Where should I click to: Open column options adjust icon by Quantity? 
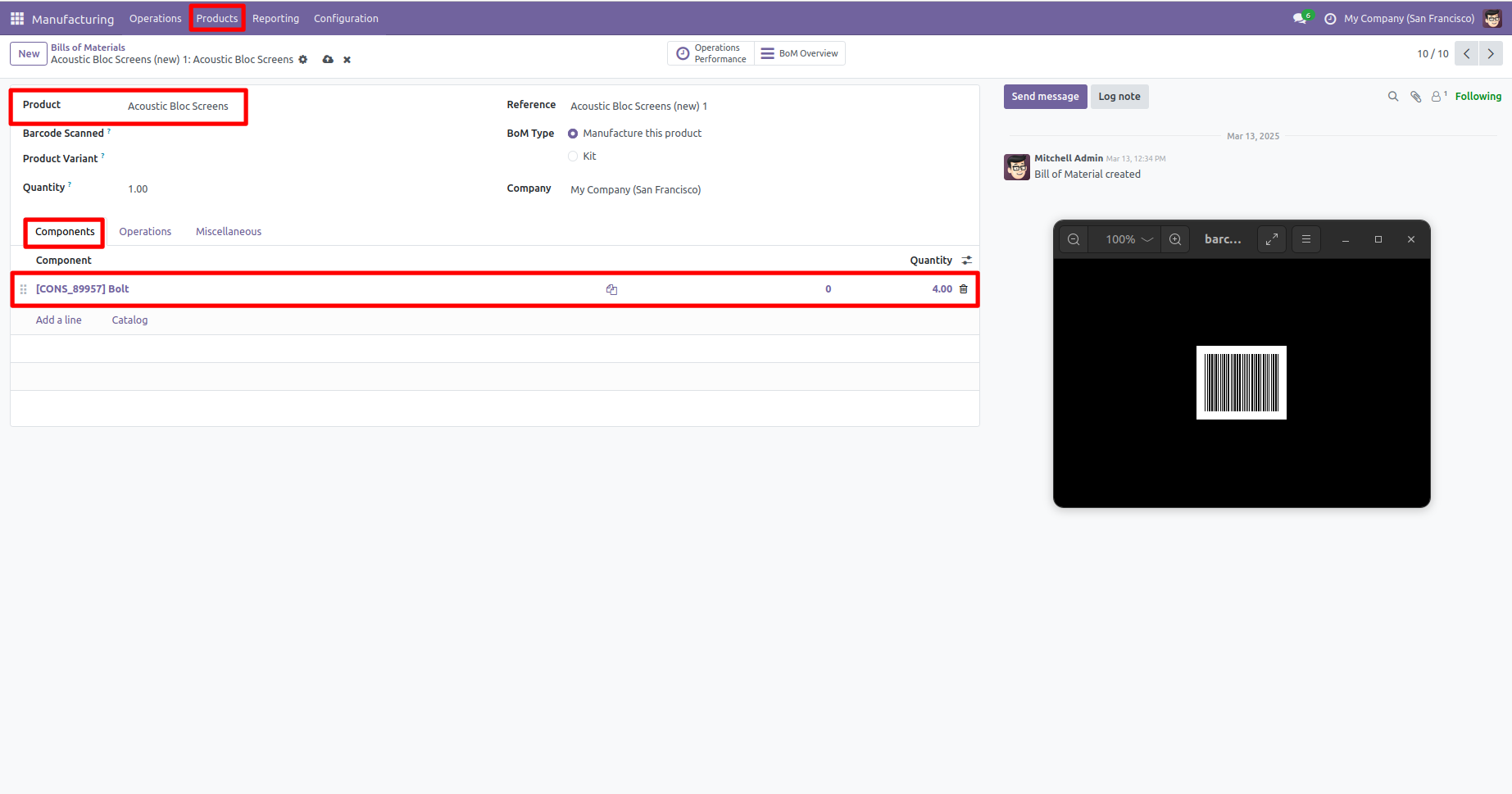point(967,261)
